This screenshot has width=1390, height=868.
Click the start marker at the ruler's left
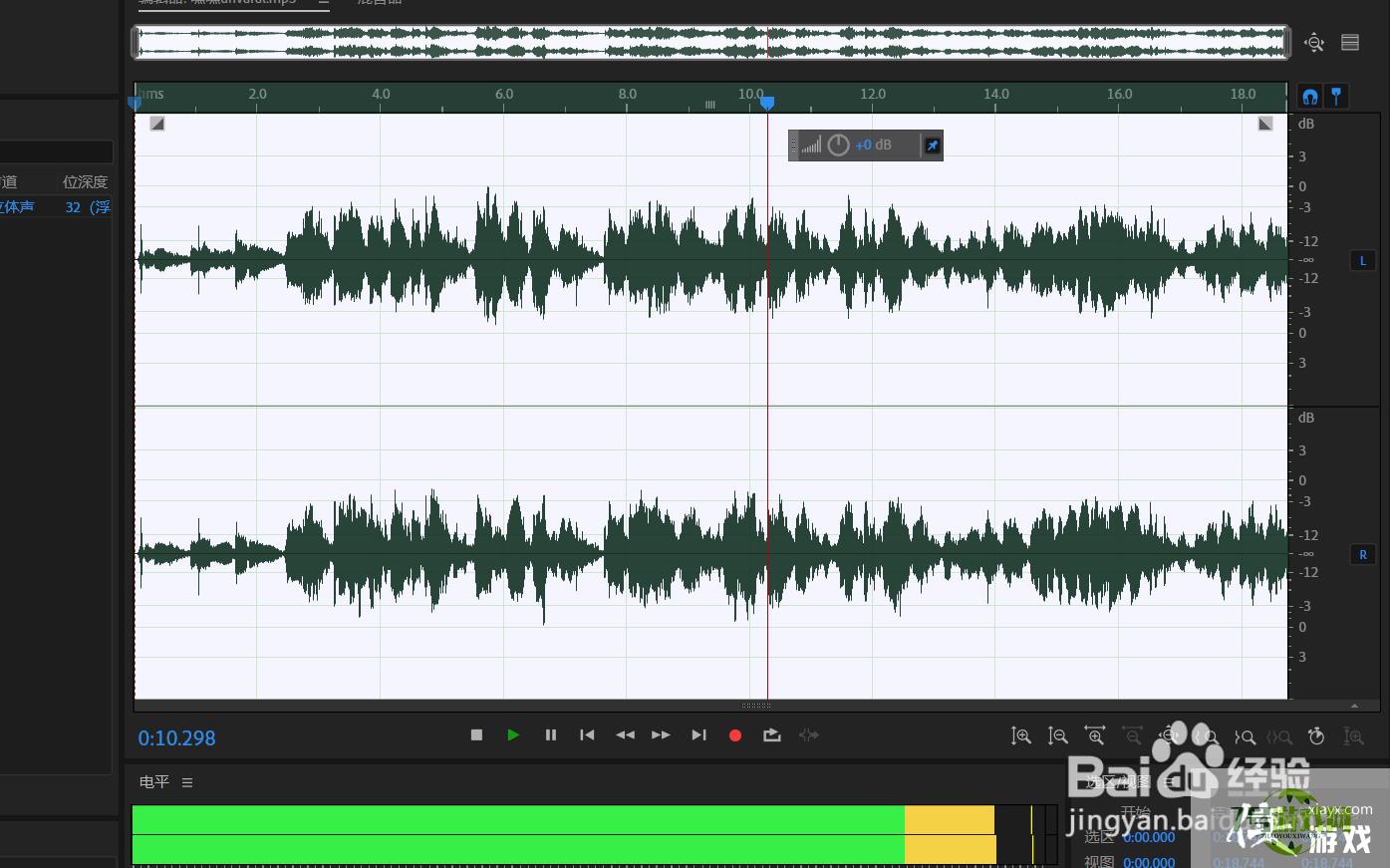pyautogui.click(x=136, y=103)
